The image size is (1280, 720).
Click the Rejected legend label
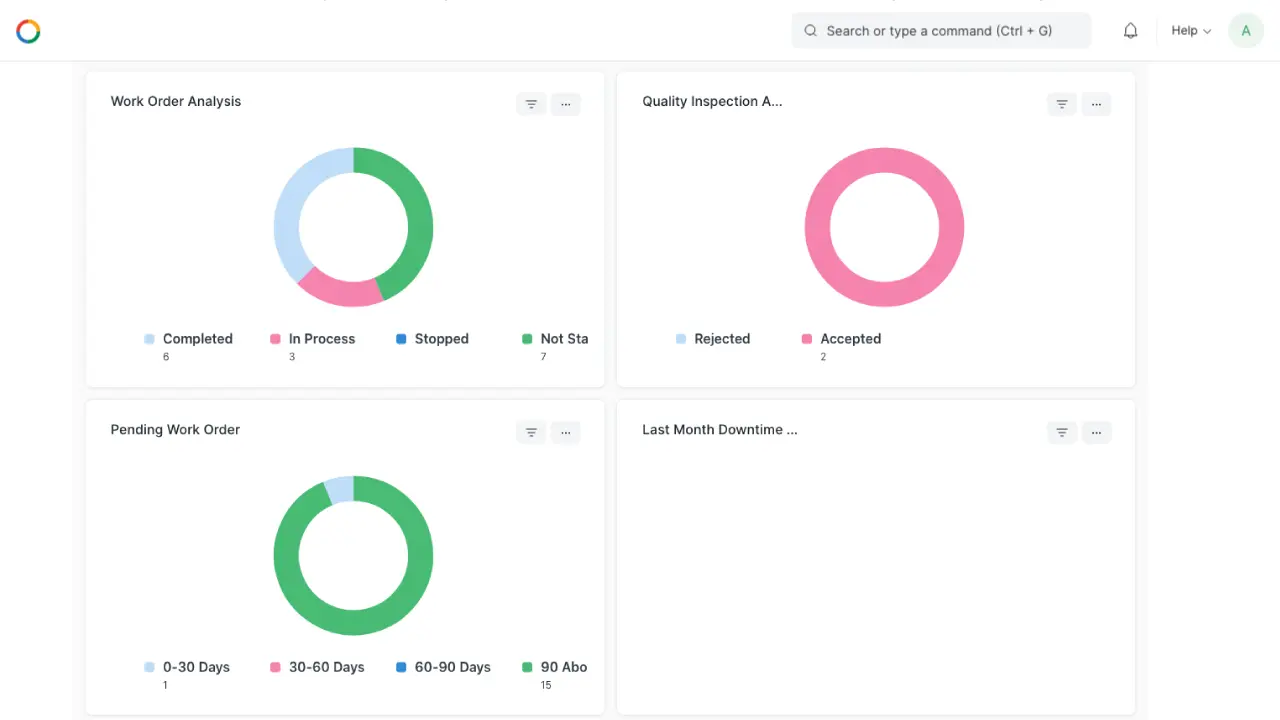pyautogui.click(x=722, y=339)
